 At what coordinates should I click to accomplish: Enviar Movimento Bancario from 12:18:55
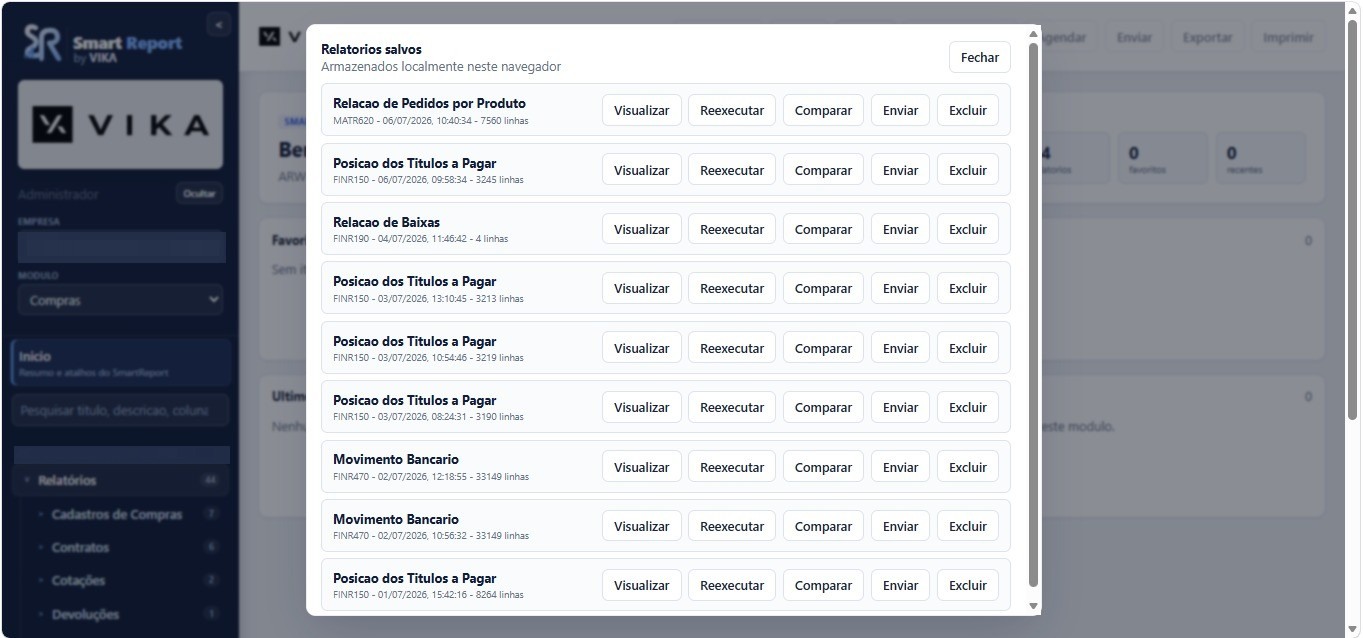point(900,467)
